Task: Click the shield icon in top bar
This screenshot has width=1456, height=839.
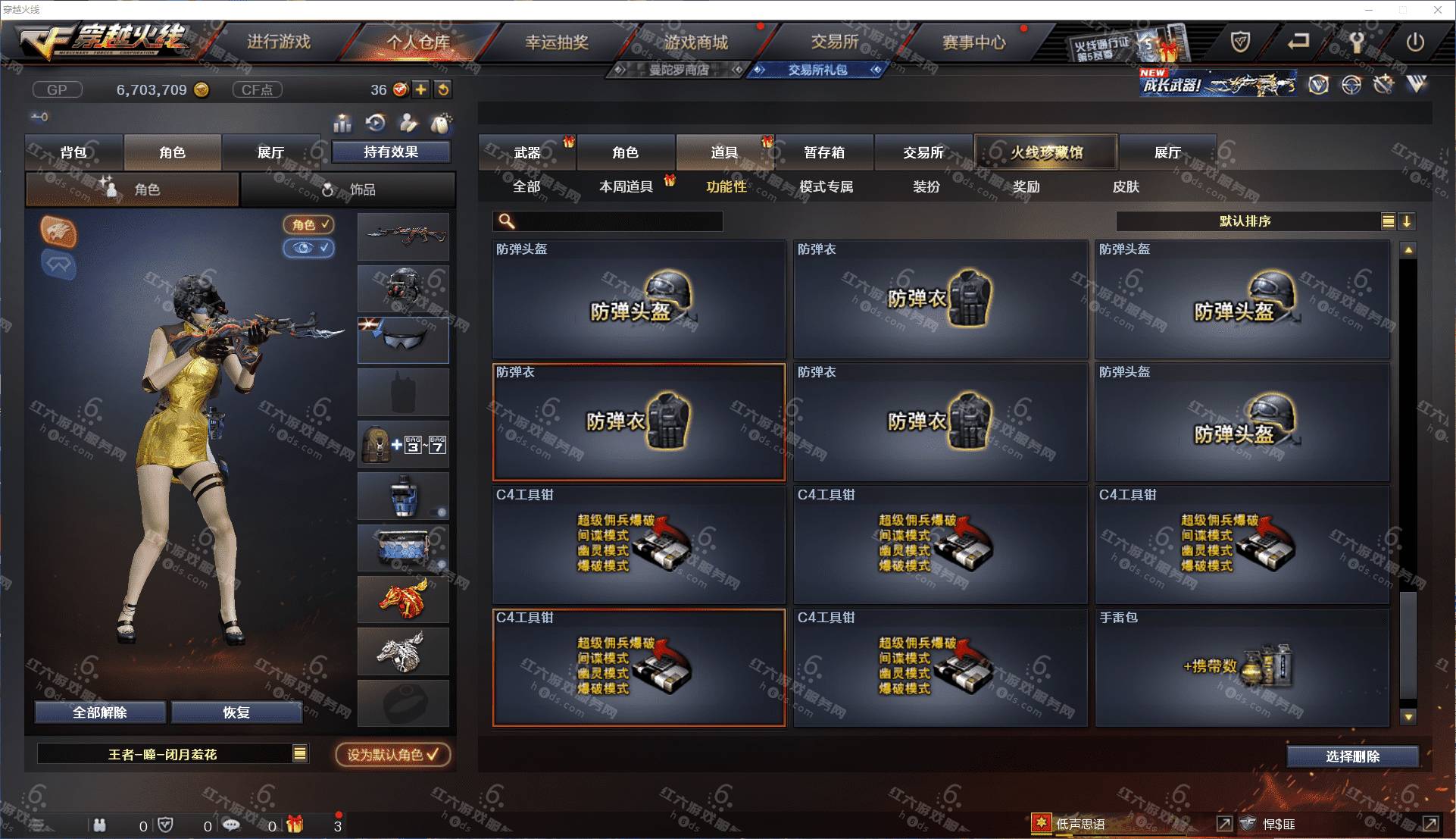Action: (x=1240, y=42)
